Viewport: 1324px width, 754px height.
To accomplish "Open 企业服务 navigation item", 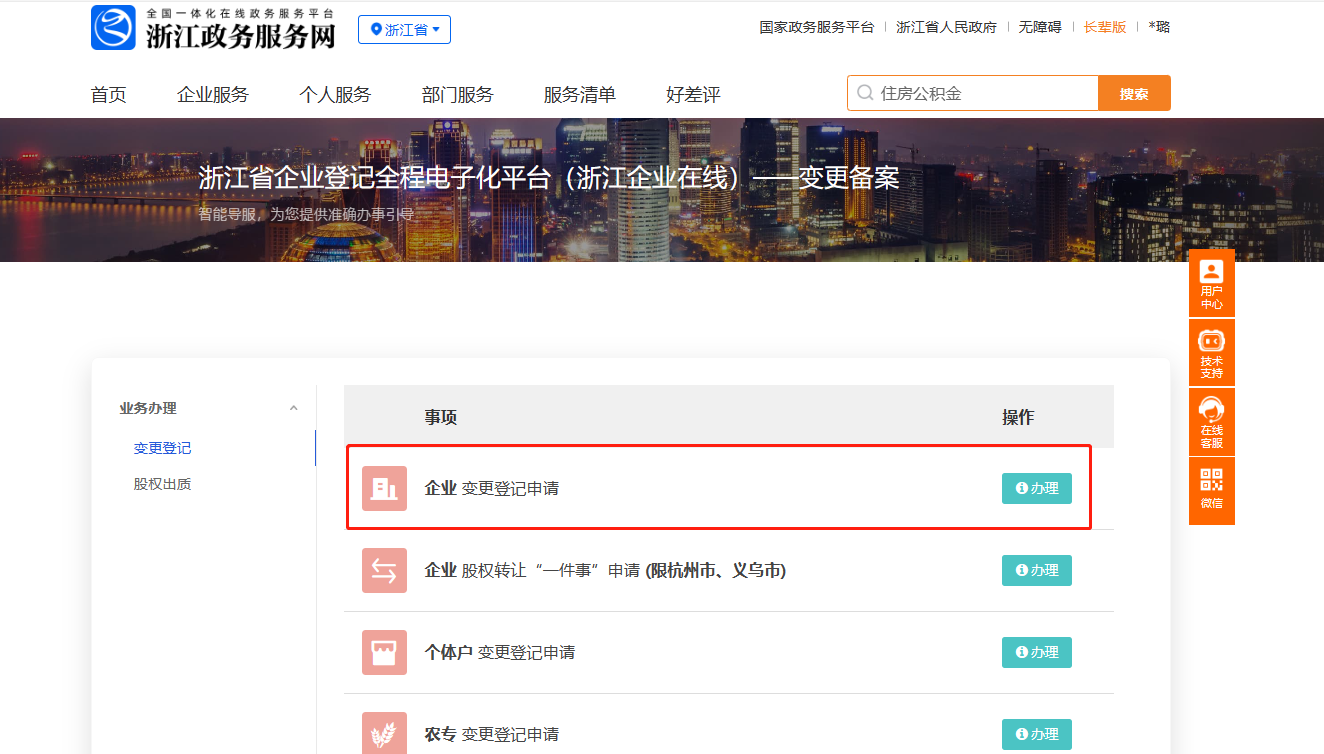I will point(212,95).
